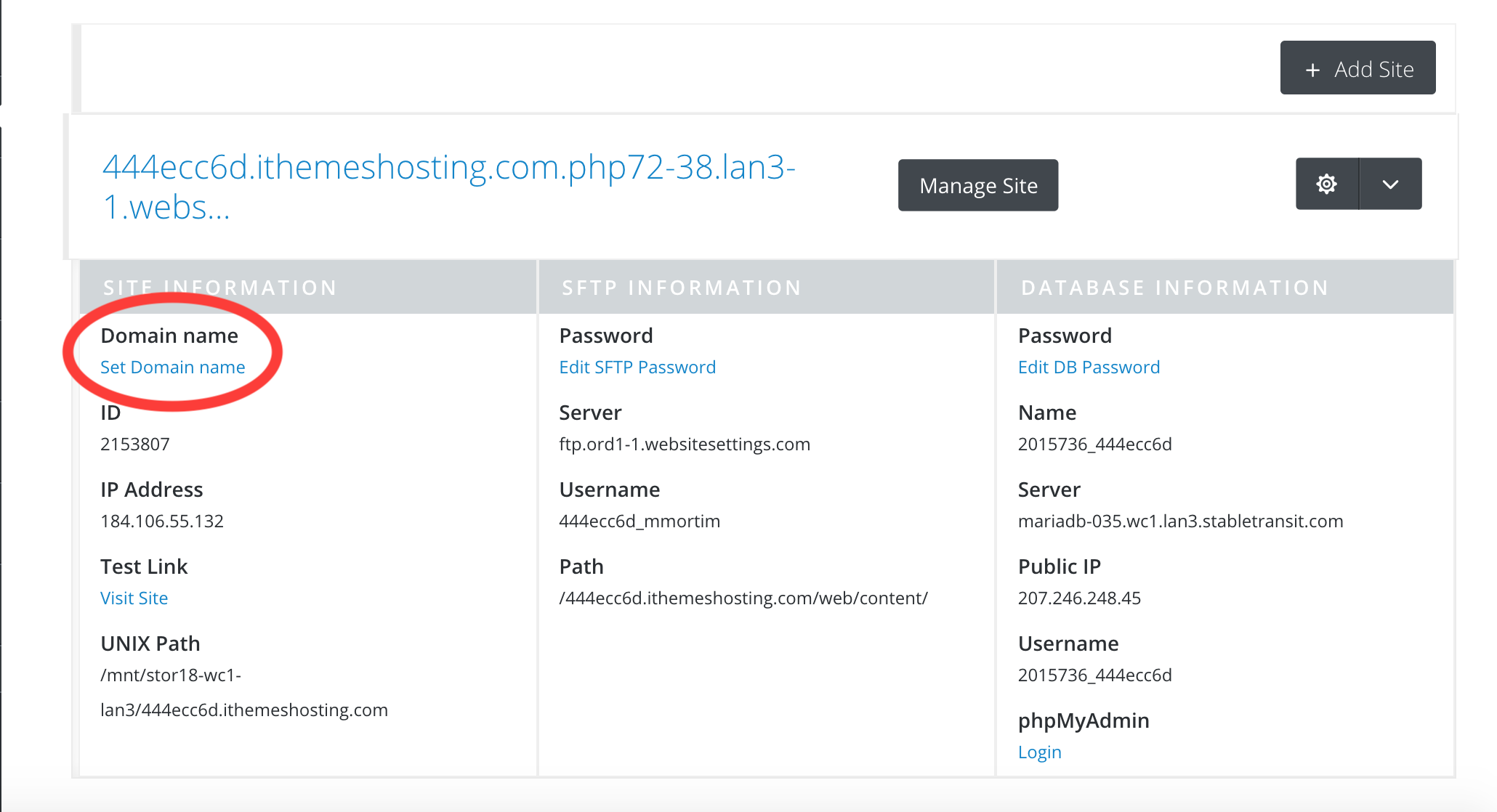Screen dimensions: 1497x812
Task: Open the Edit DB Password link
Action: tap(1089, 368)
